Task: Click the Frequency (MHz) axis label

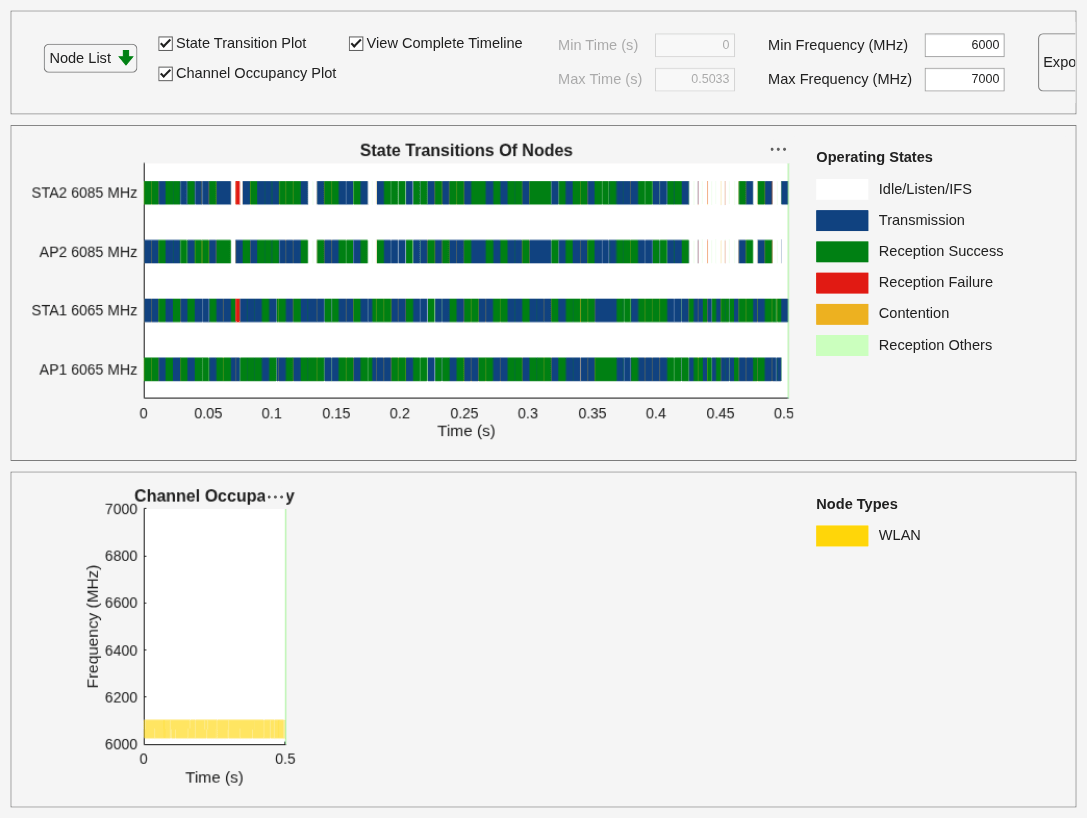Action: click(x=93, y=627)
